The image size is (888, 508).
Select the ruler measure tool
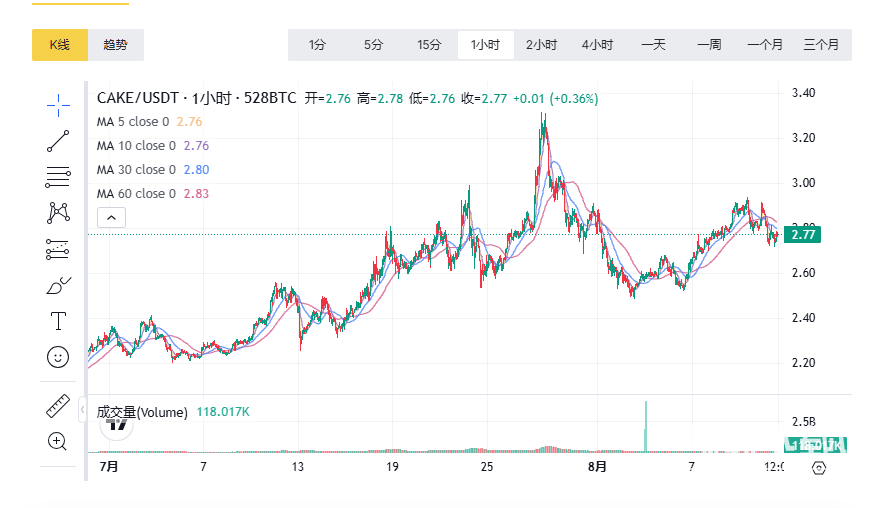[x=58, y=407]
